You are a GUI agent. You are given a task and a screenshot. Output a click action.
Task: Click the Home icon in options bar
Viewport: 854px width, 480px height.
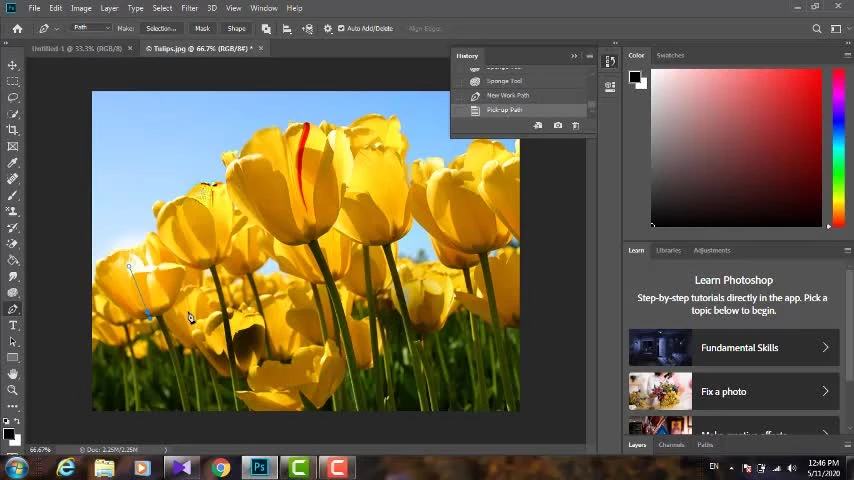click(x=17, y=28)
